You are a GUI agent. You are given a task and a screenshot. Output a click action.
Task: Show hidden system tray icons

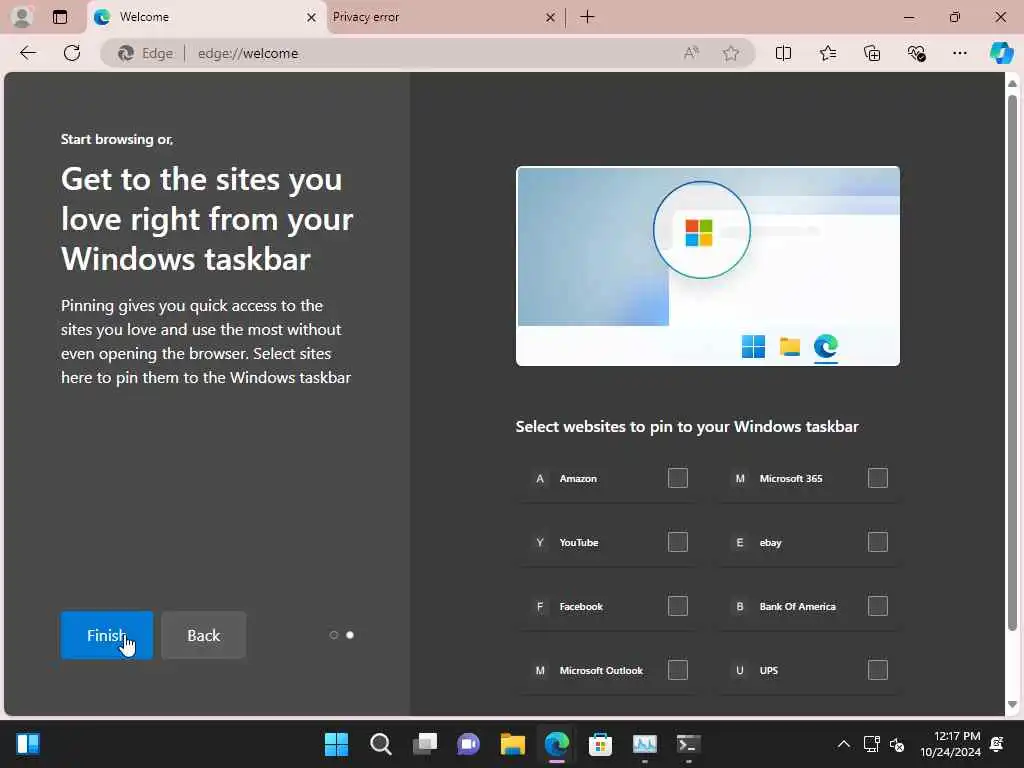click(844, 744)
